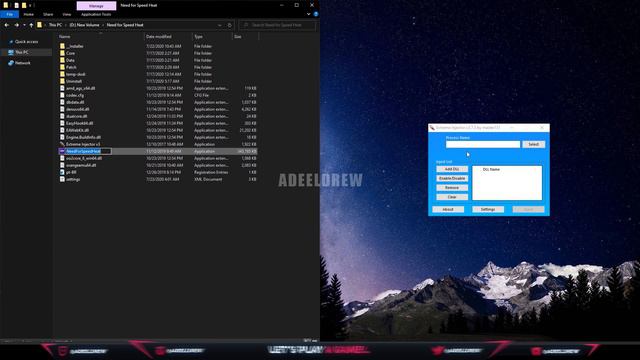
Task: Click the Process Name field in Extreme Injector
Action: [483, 144]
